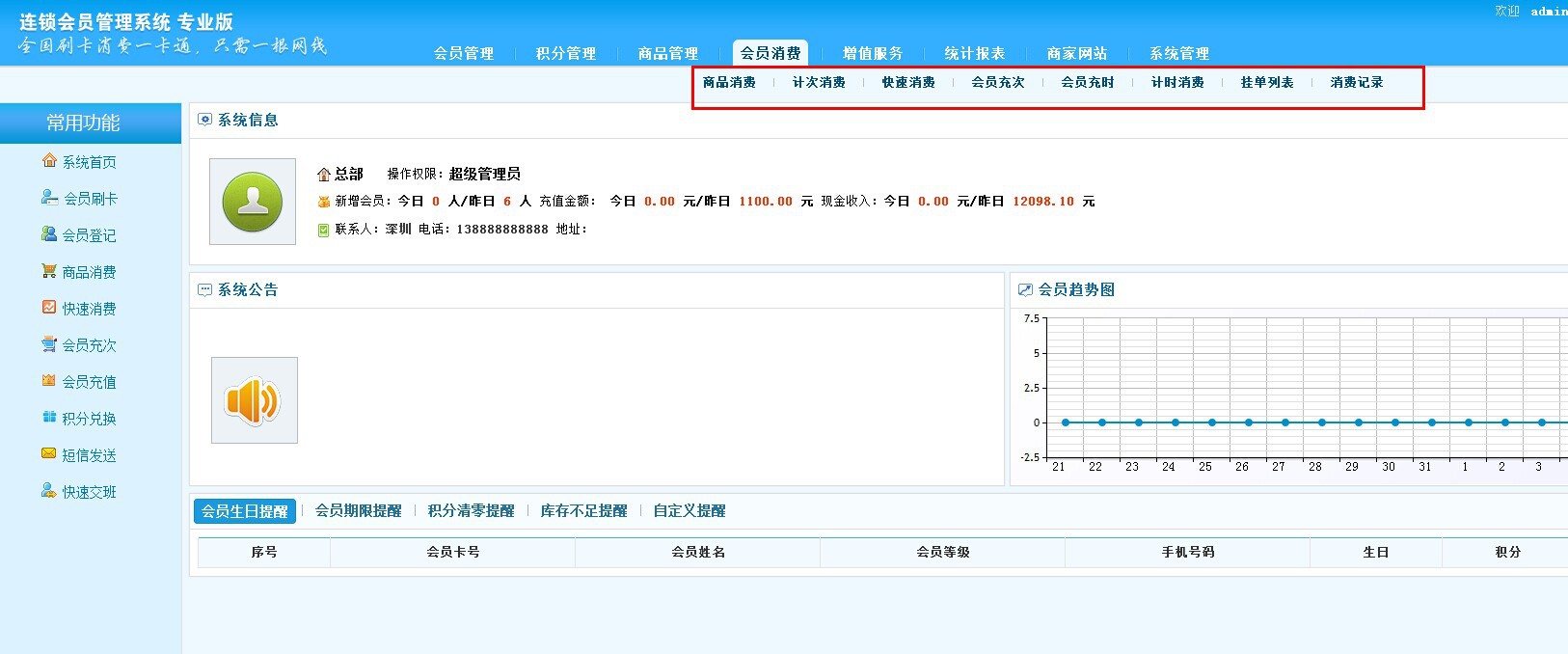
Task: Click the 12098.10 cash income value
Action: point(1043,202)
